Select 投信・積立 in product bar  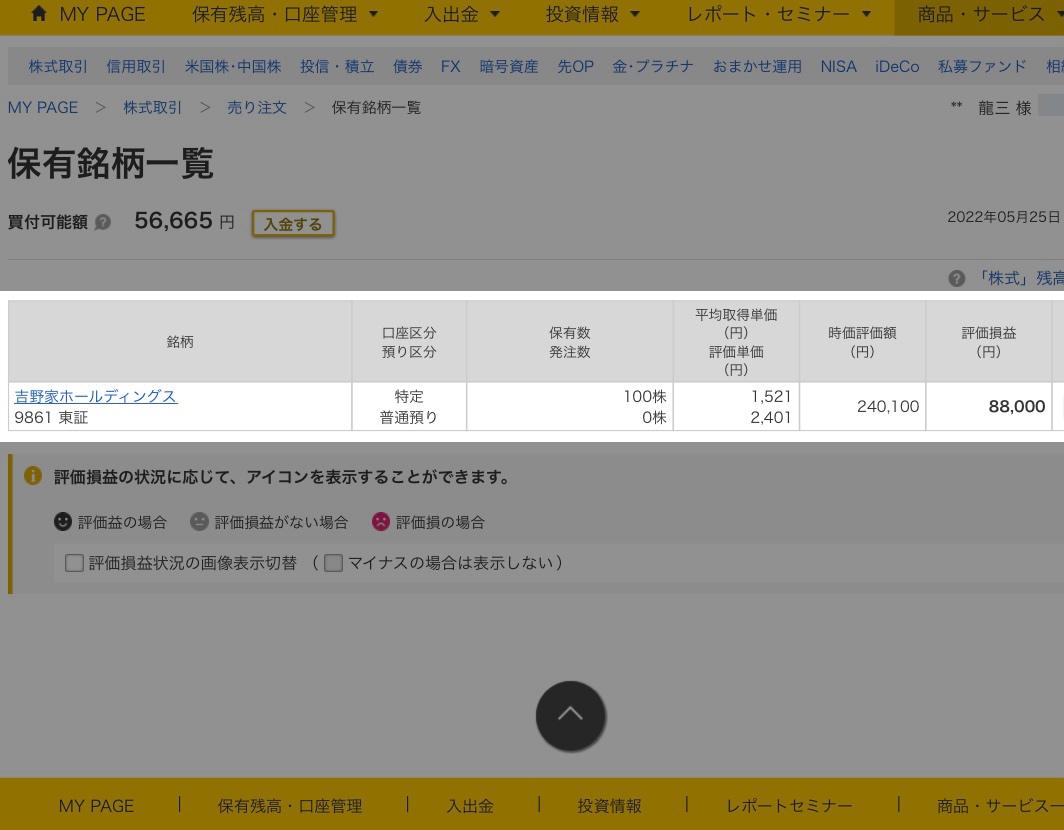pyautogui.click(x=337, y=67)
